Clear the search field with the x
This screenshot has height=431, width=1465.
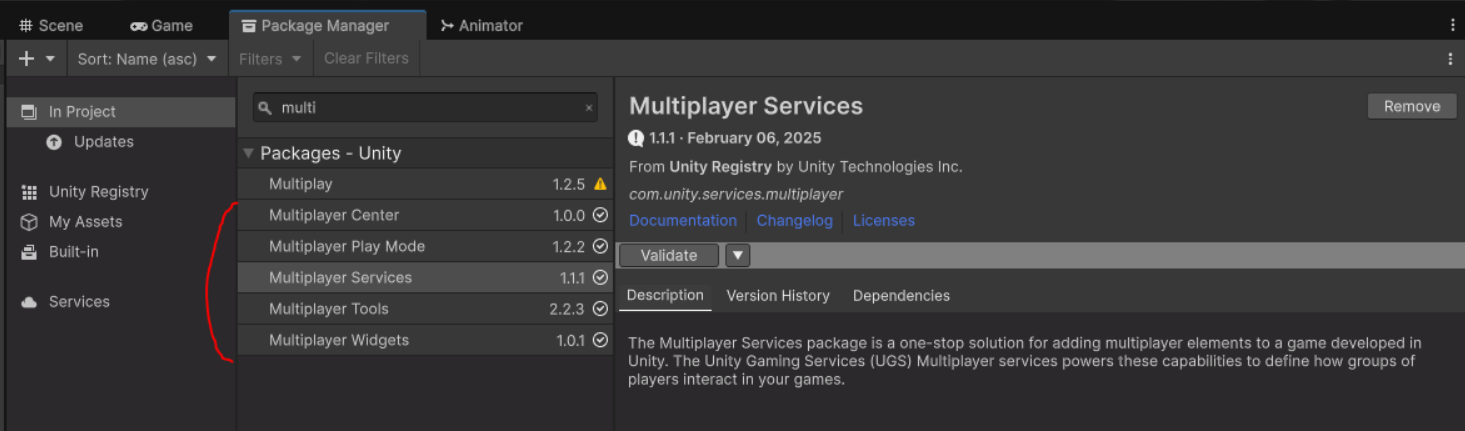tap(589, 108)
